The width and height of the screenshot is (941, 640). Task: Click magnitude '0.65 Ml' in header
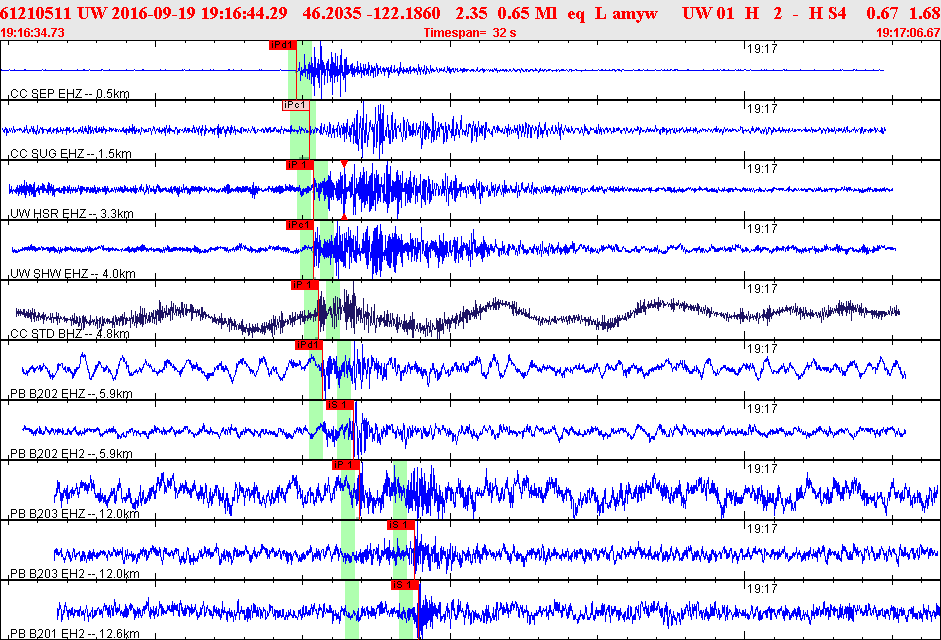[x=526, y=13]
